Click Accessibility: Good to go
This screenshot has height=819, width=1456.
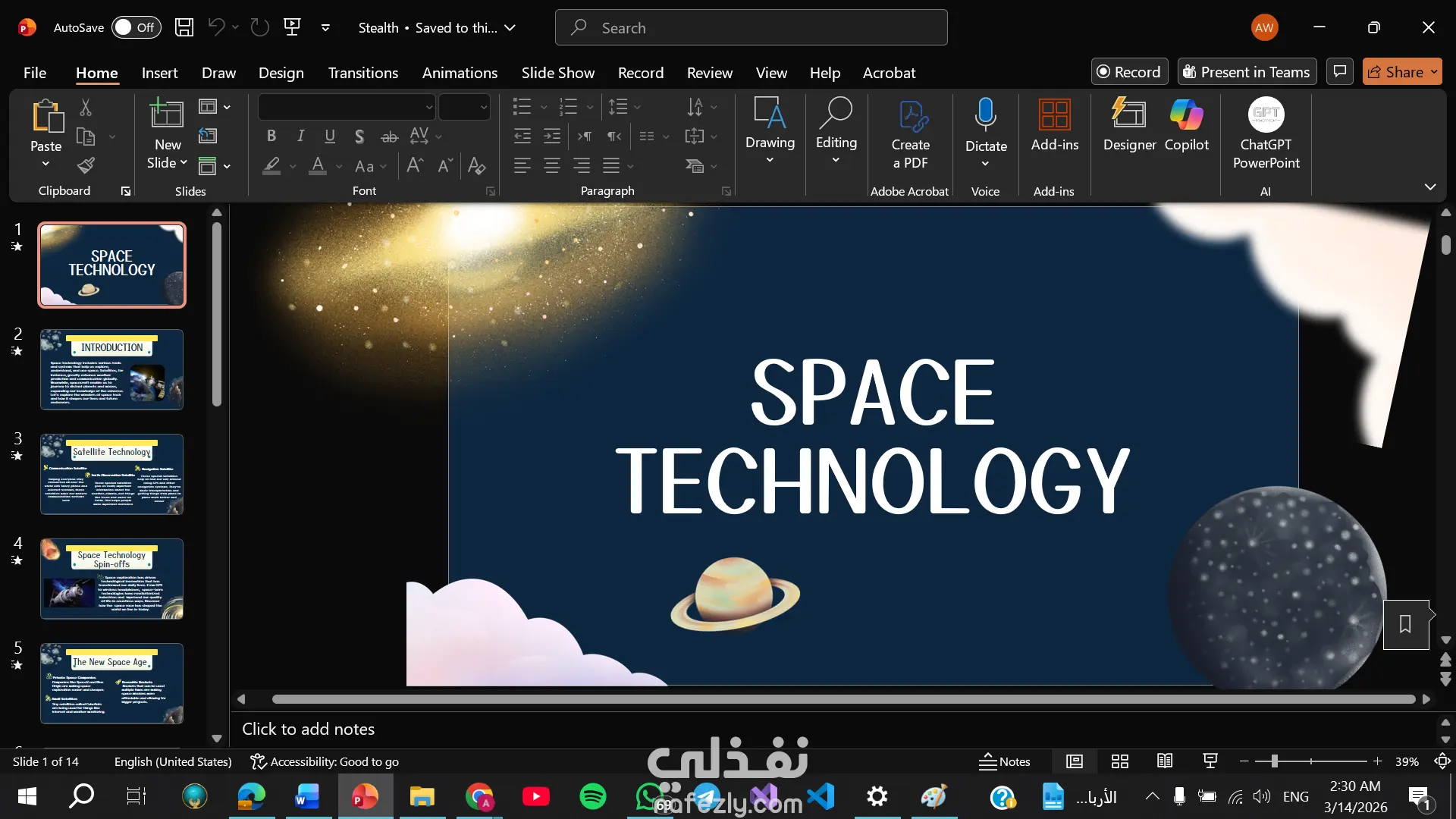[x=324, y=761]
